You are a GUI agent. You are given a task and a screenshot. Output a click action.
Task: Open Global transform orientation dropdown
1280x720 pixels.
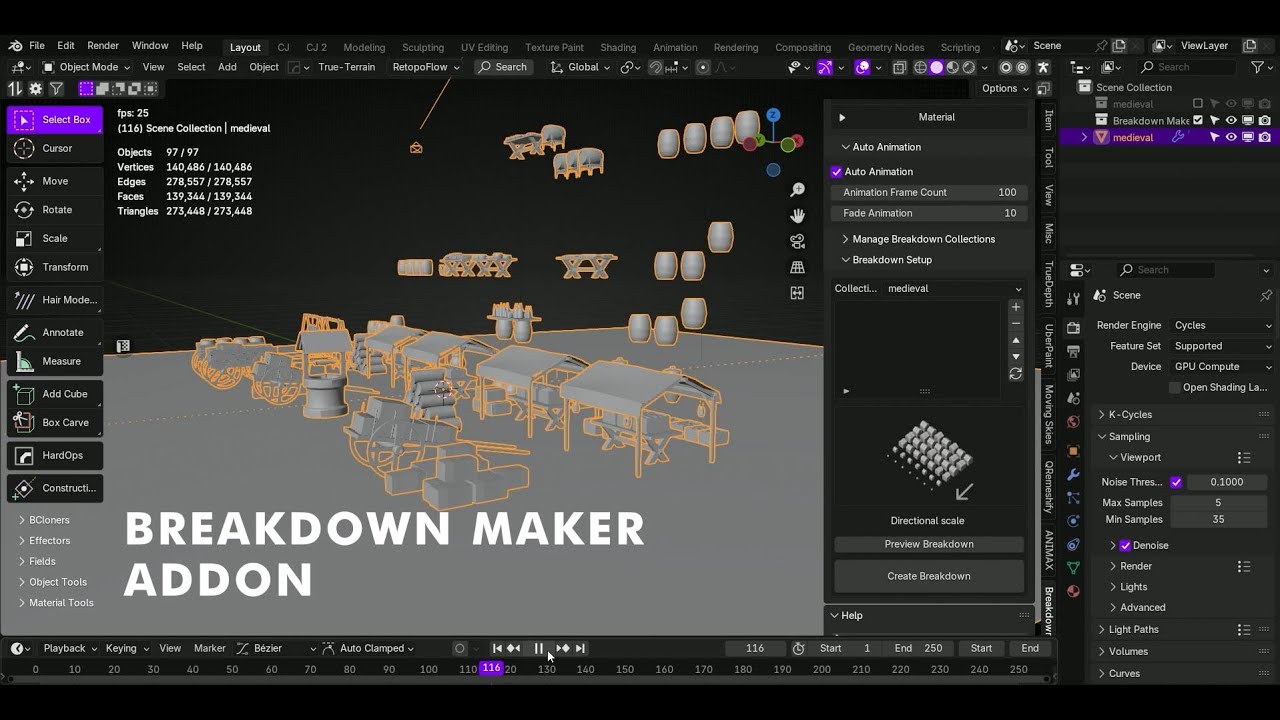pyautogui.click(x=581, y=67)
